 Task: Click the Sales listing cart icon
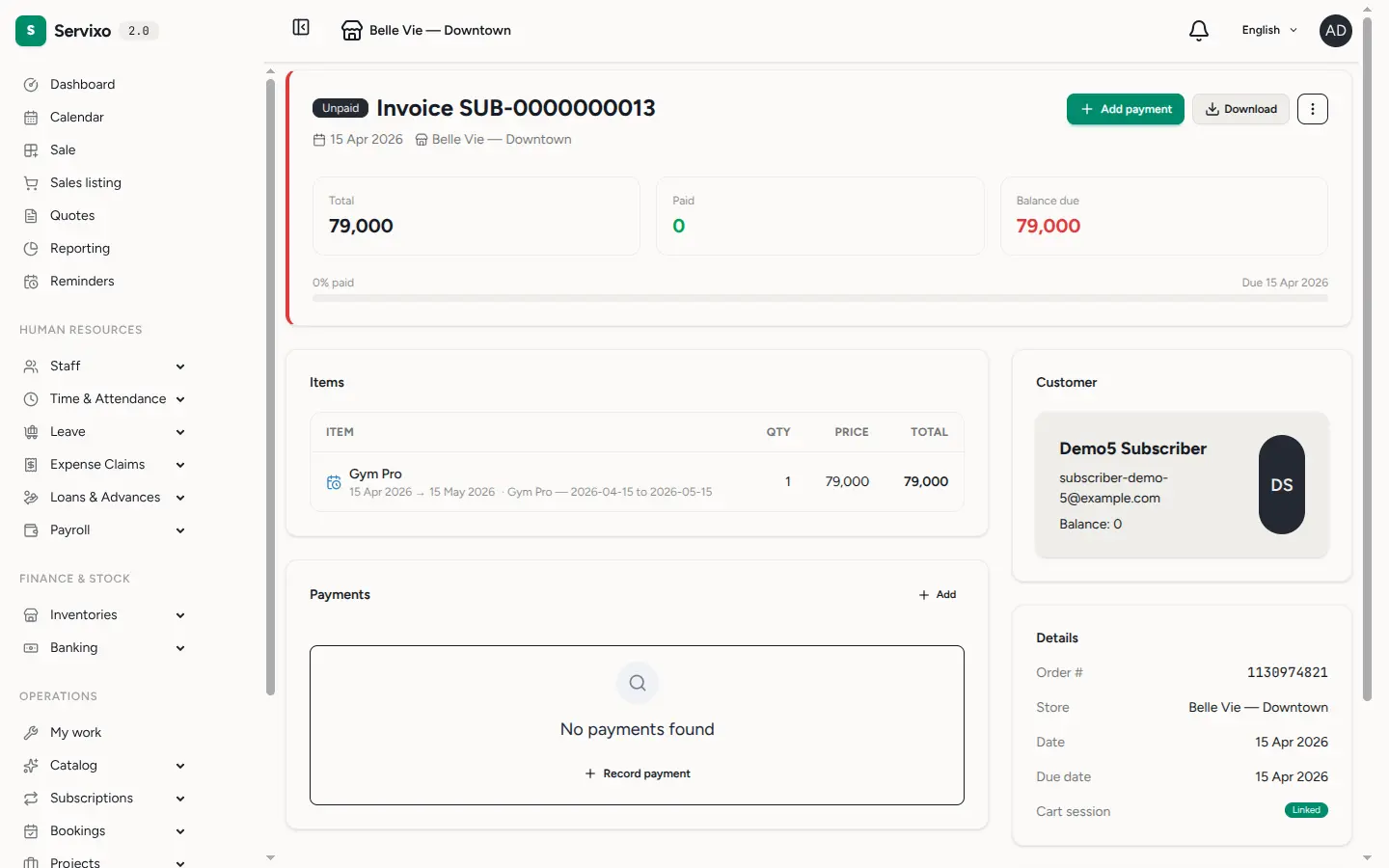click(31, 183)
